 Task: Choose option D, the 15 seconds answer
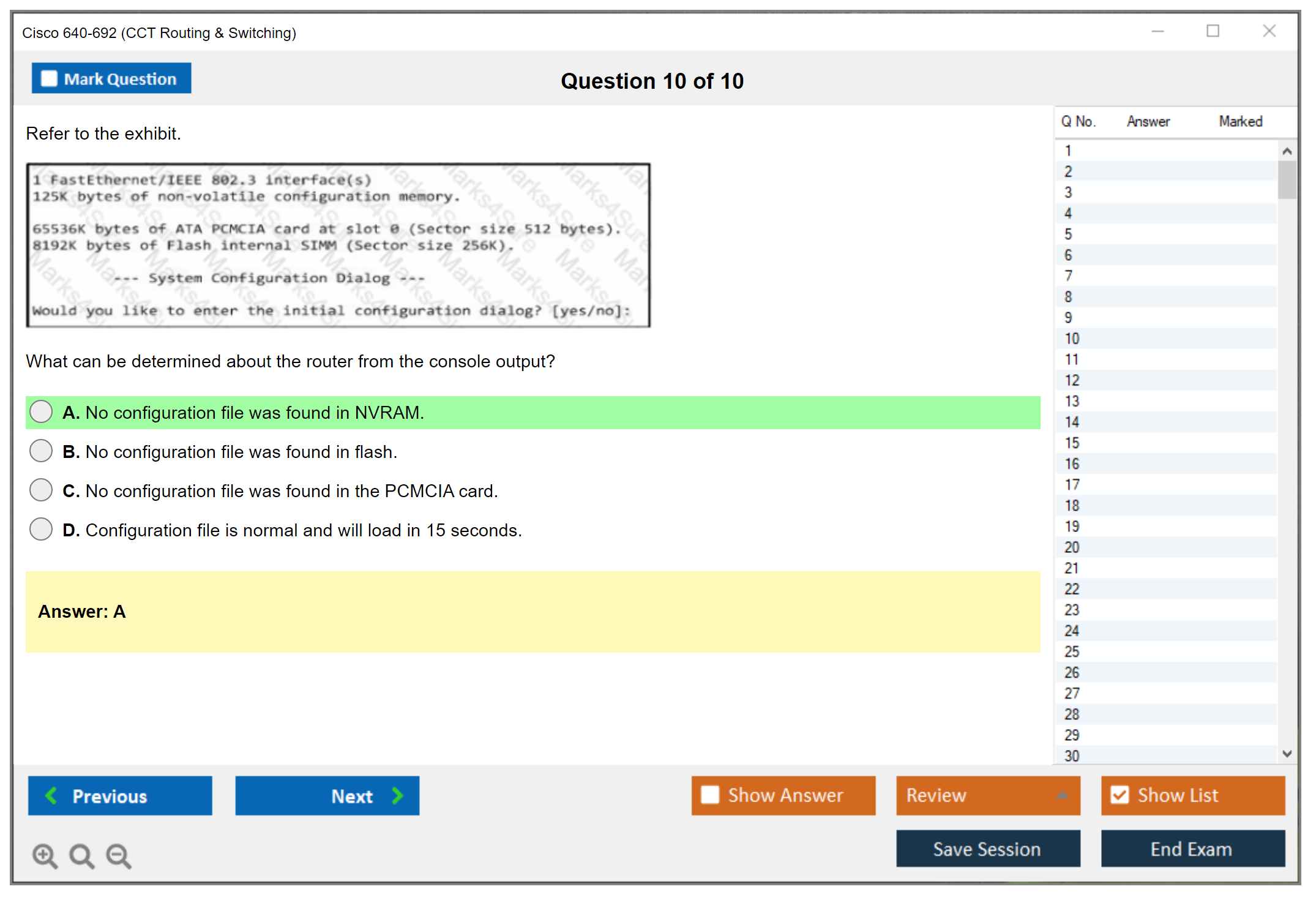click(41, 530)
